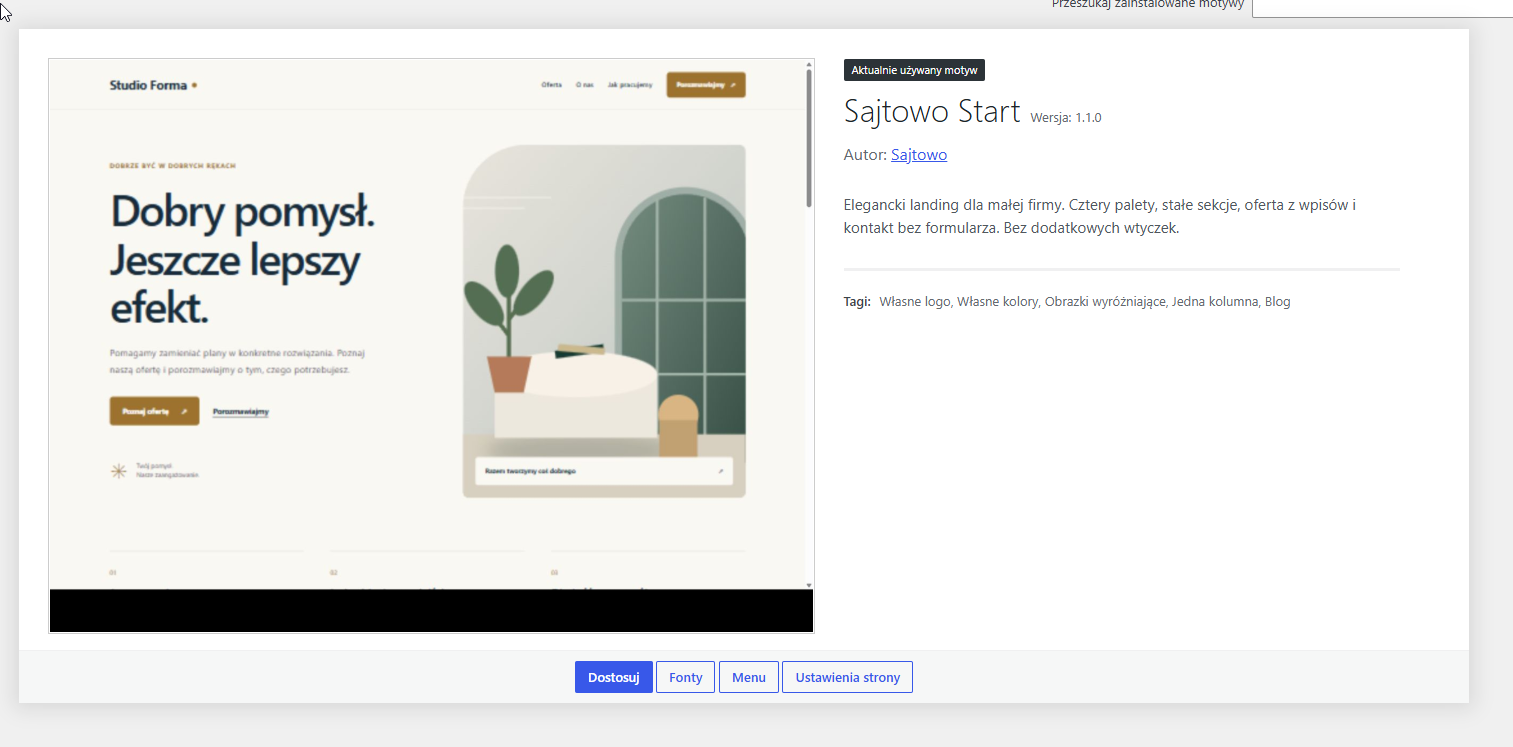Open the Sajtowo author link

918,155
